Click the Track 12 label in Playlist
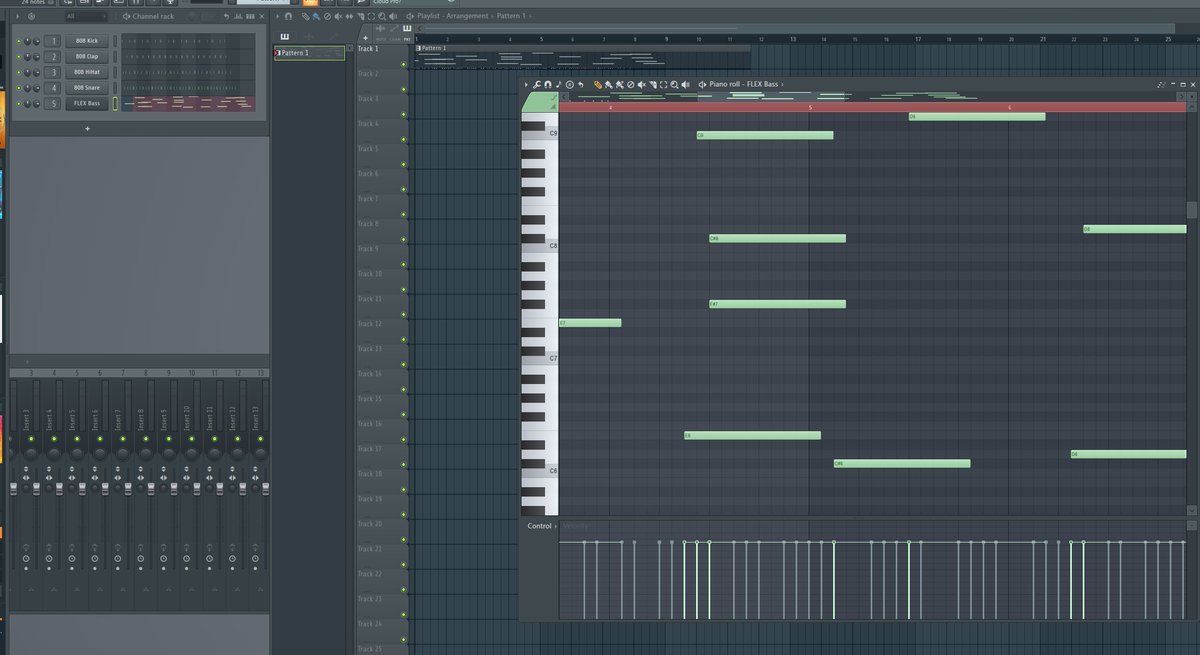 click(370, 324)
